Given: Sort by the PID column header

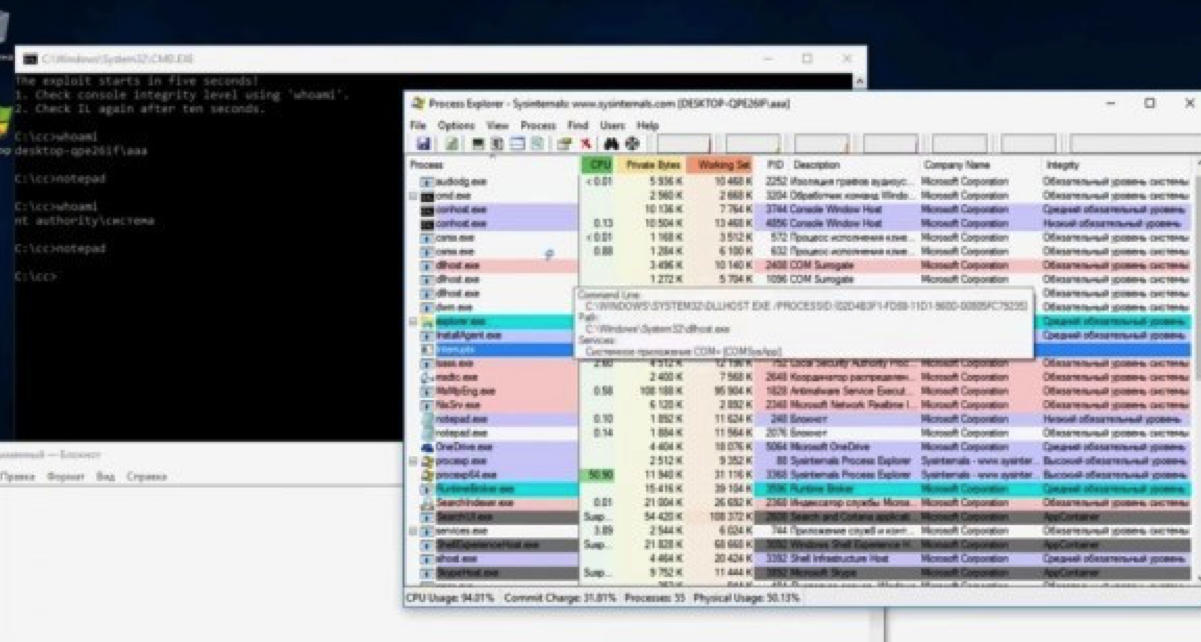Looking at the screenshot, I should 775,164.
